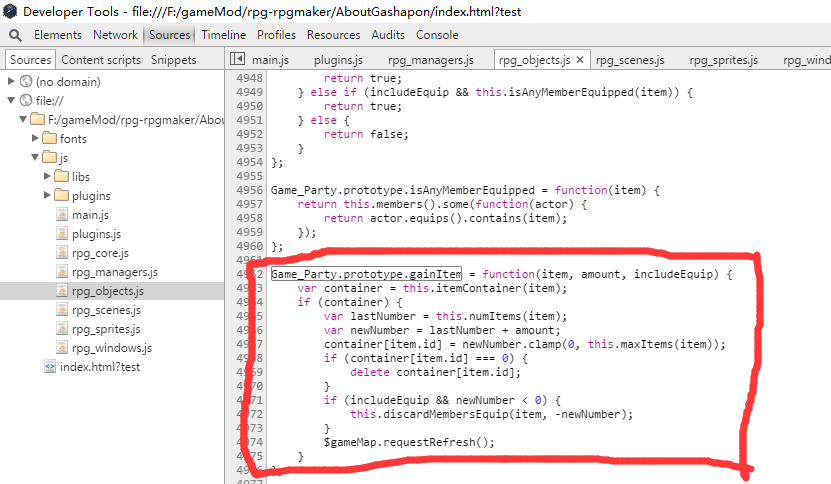Viewport: 831px width, 484px height.
Task: Toggle the file navigator pane icon beside main.js
Action: coord(237,59)
